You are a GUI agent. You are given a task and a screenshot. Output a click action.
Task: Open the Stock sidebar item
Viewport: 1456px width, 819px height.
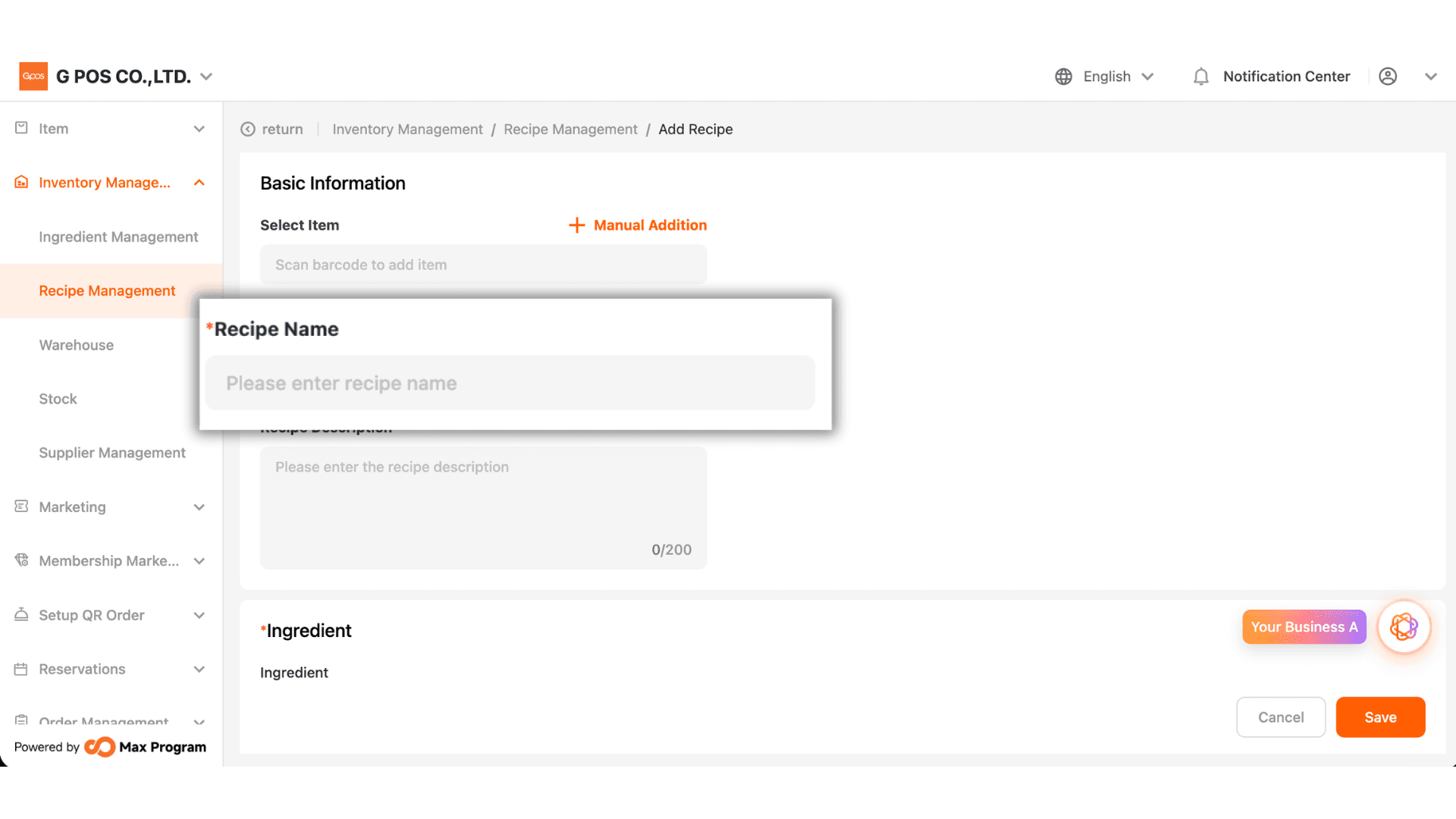[x=58, y=399]
